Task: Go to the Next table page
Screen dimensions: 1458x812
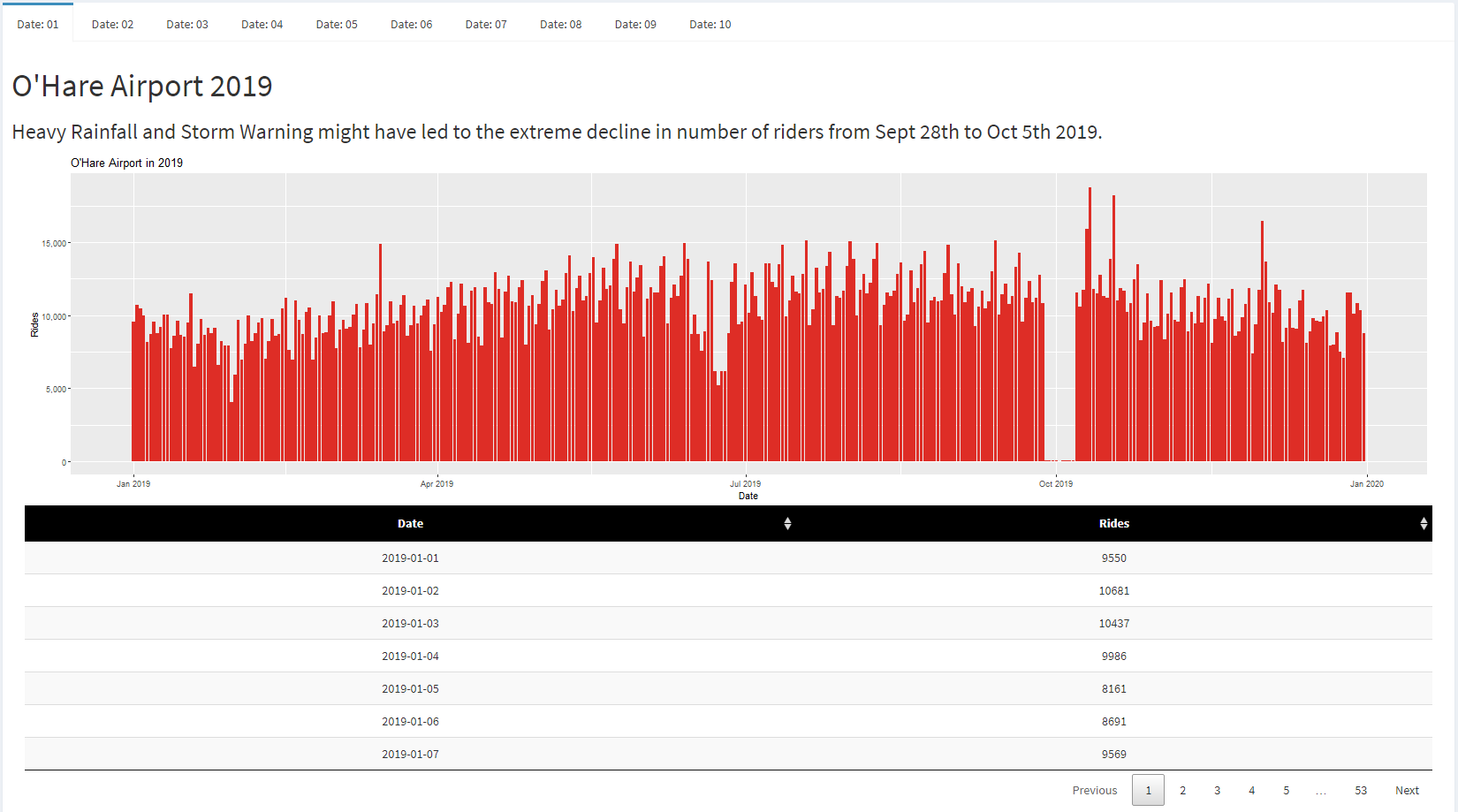Action: click(x=1407, y=790)
